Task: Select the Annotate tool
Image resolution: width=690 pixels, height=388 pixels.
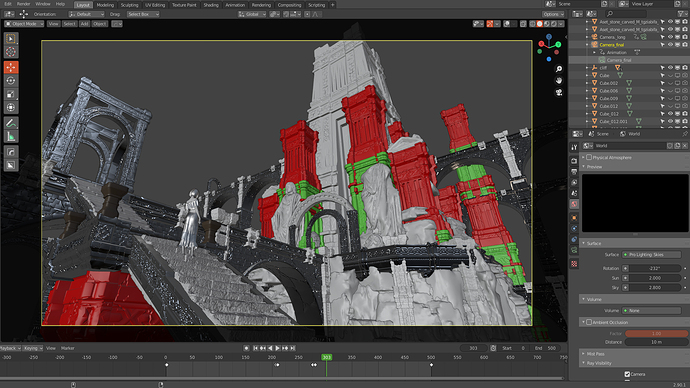Action: point(11,123)
